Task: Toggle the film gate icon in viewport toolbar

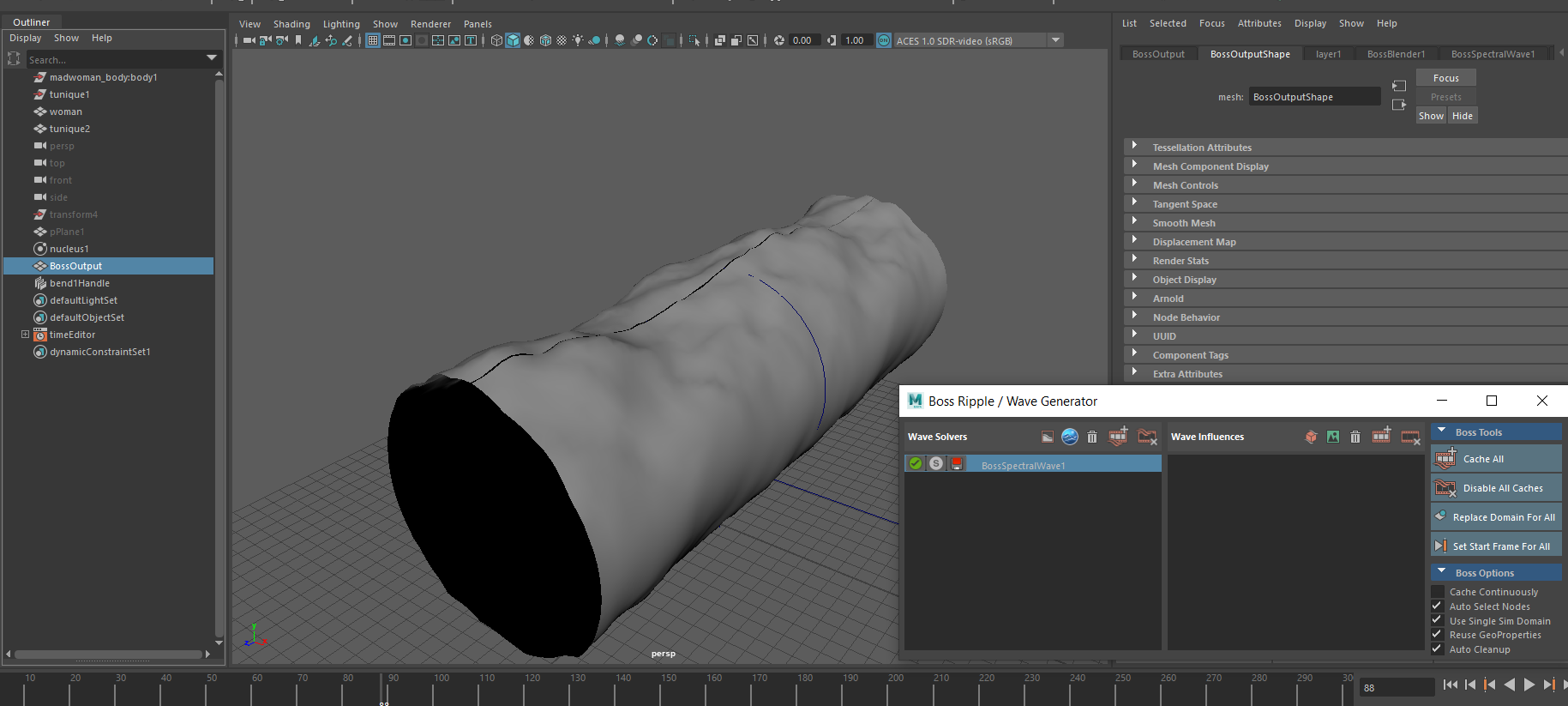Action: tap(389, 40)
